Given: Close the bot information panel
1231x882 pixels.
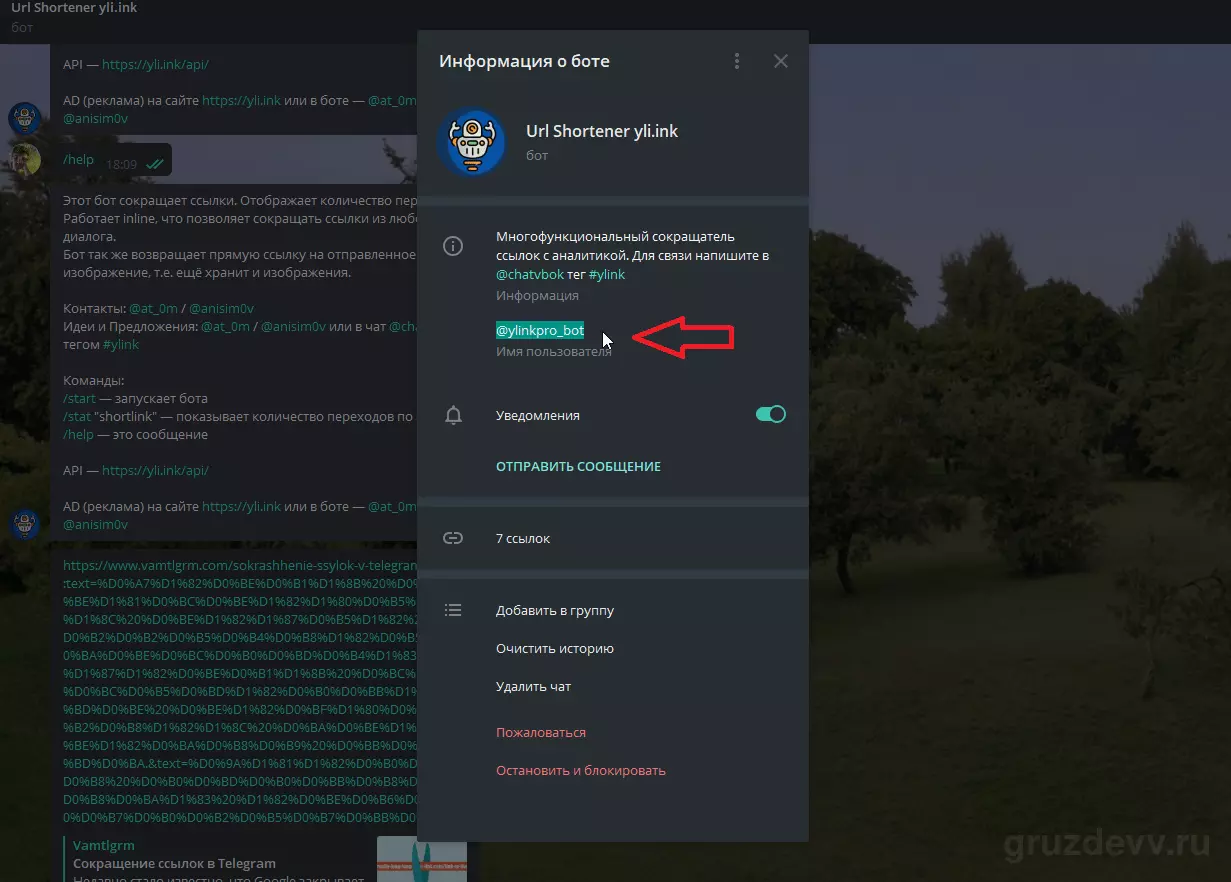Looking at the screenshot, I should (781, 61).
